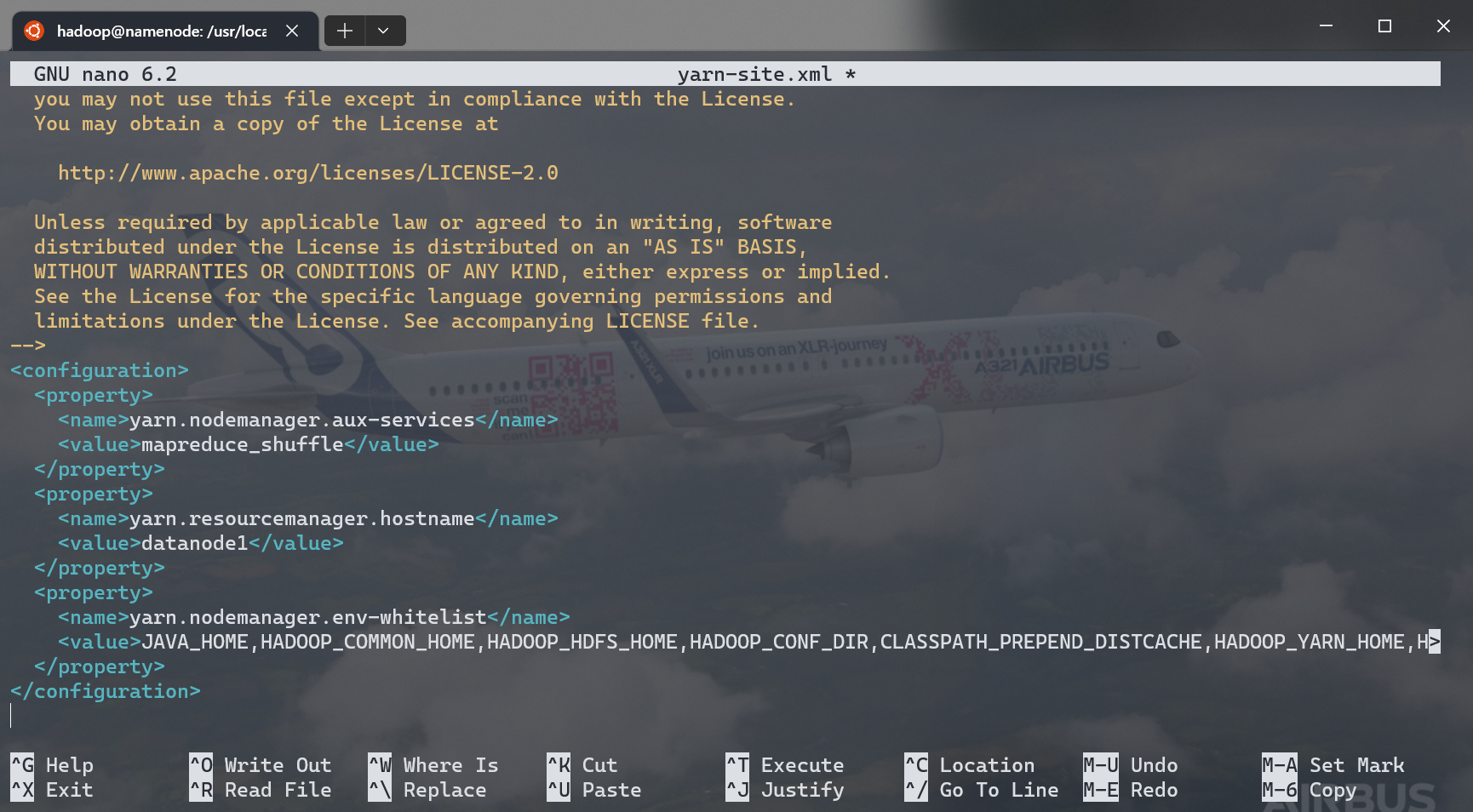Viewport: 1473px width, 812px height.
Task: Place cursor on yarn.resourcemanager.hostname name
Action: tap(301, 518)
